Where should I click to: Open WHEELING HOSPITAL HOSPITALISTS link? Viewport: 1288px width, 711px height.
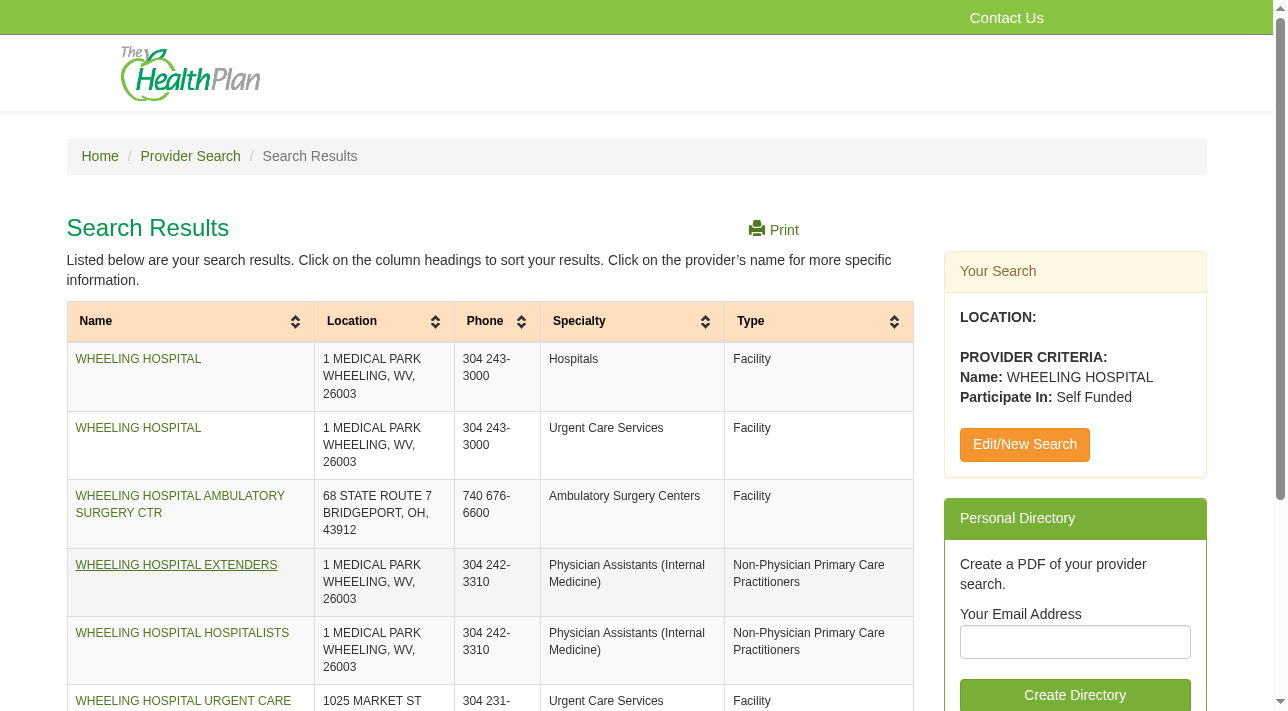point(182,633)
